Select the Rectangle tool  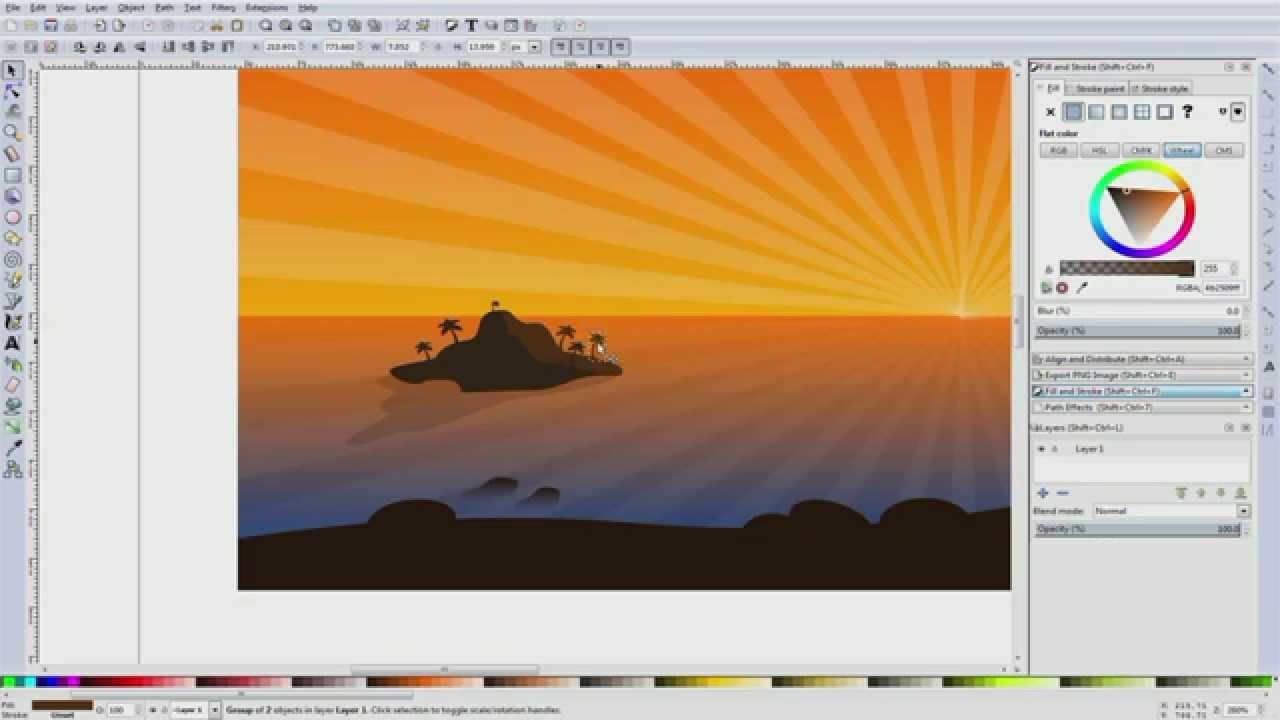coord(13,175)
